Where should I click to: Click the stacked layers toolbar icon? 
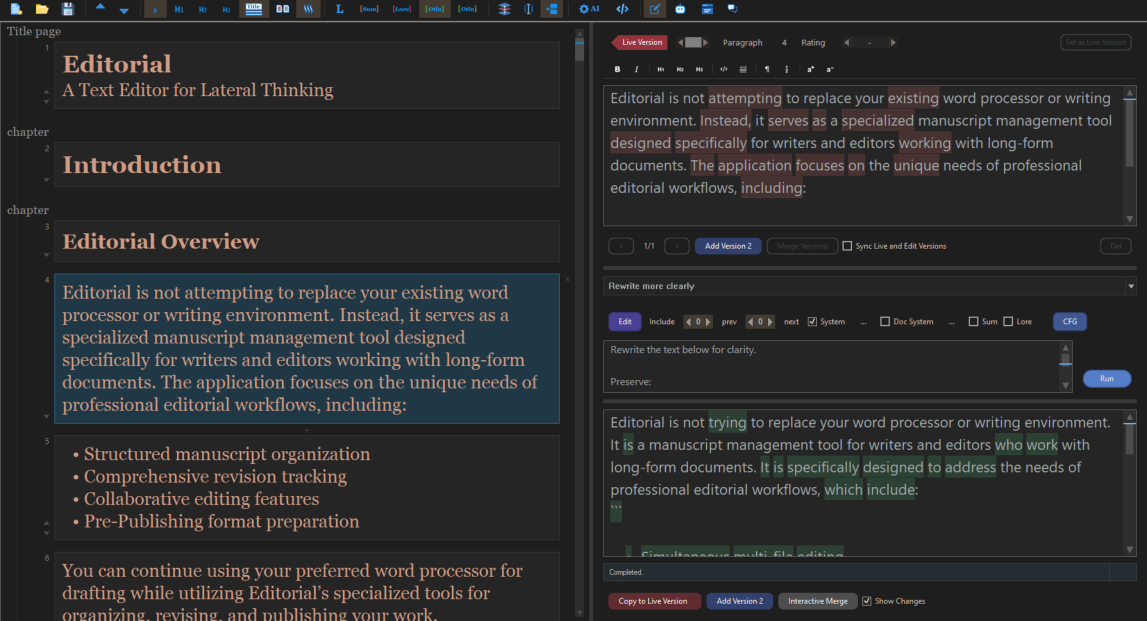pyautogui.click(x=504, y=9)
